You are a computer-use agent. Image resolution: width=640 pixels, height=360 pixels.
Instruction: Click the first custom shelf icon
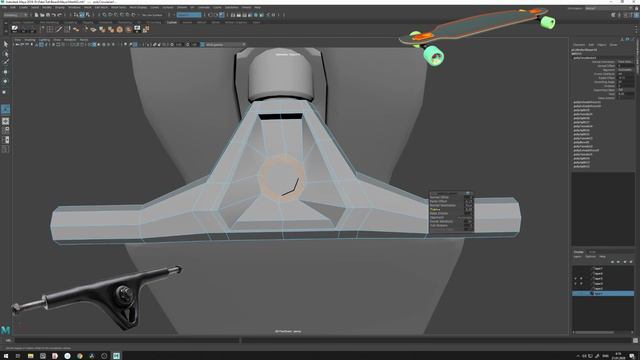[x=15, y=29]
